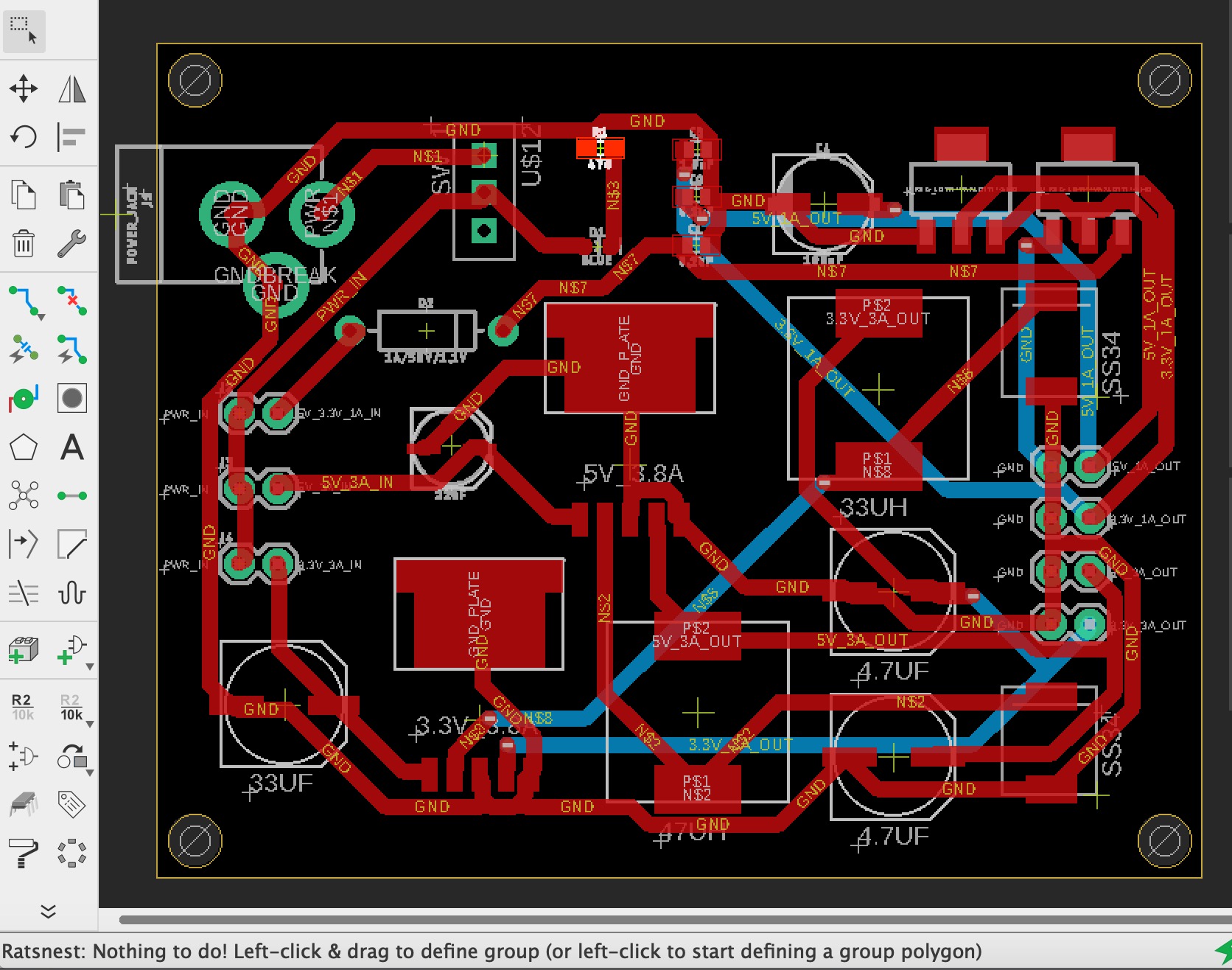Click the Copy tool icon

[24, 195]
